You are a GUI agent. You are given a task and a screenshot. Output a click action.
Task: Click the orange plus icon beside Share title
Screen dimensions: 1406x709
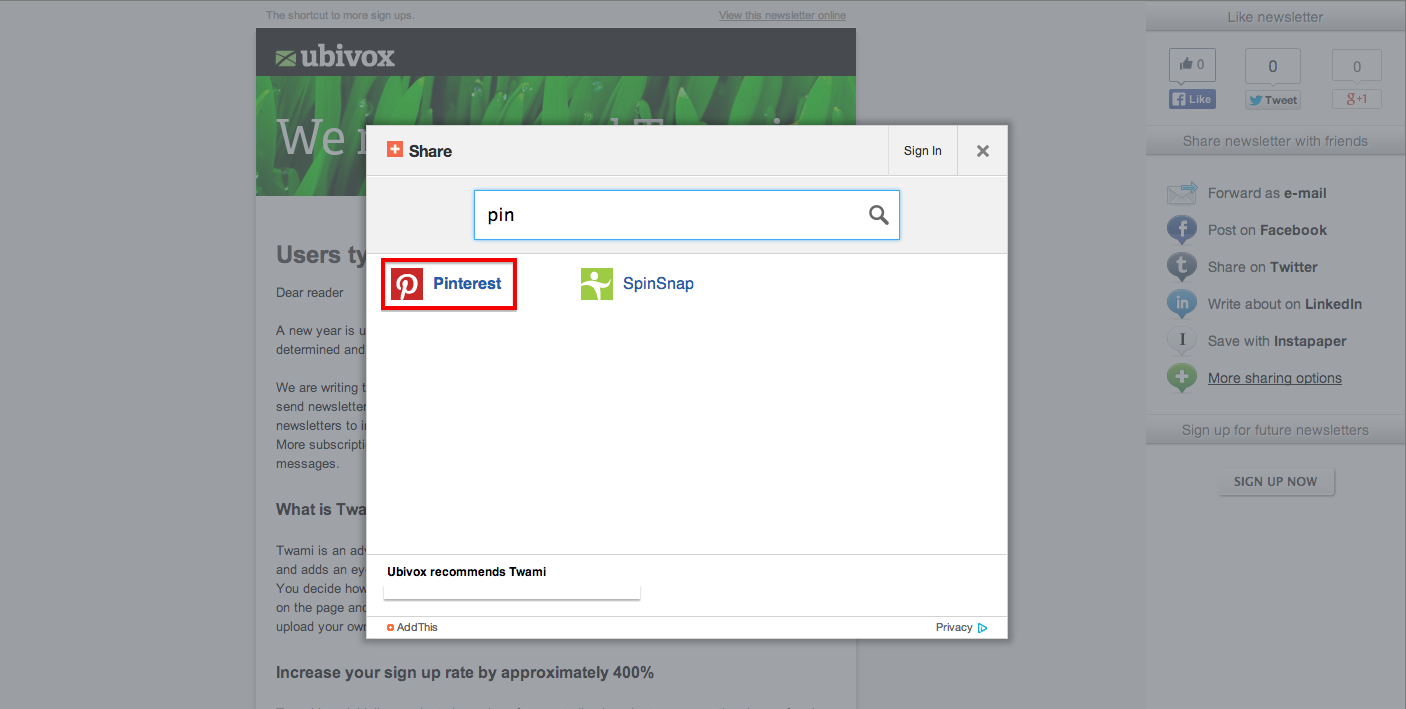point(395,149)
